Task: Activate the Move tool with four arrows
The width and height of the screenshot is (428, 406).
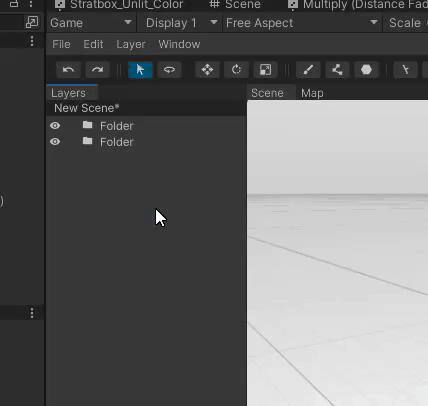Action: tap(207, 70)
